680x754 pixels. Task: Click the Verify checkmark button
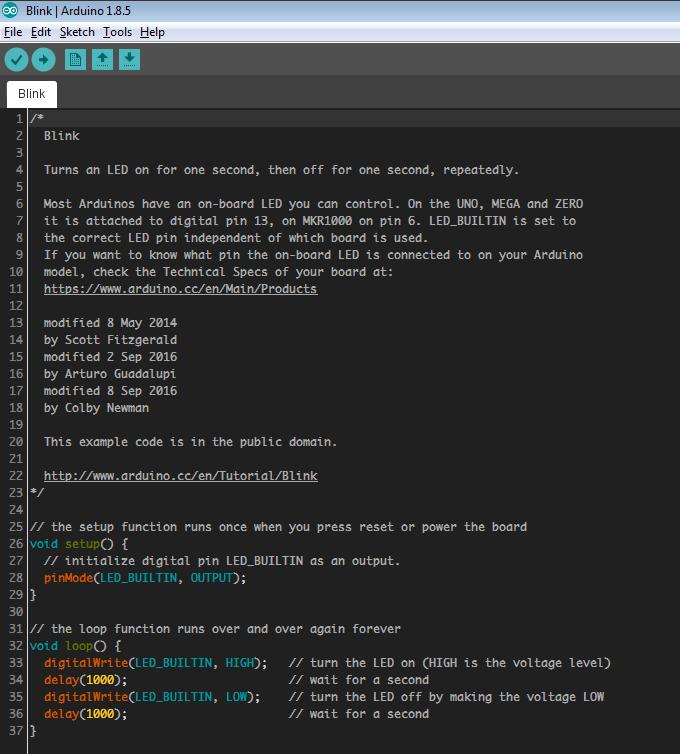pos(16,60)
